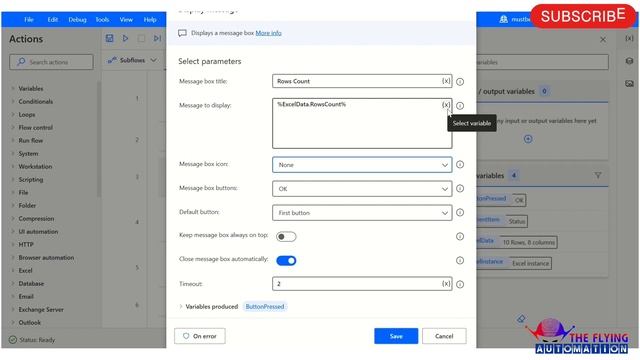
Task: Info icon next to Message box icon
Action: [x=460, y=164]
